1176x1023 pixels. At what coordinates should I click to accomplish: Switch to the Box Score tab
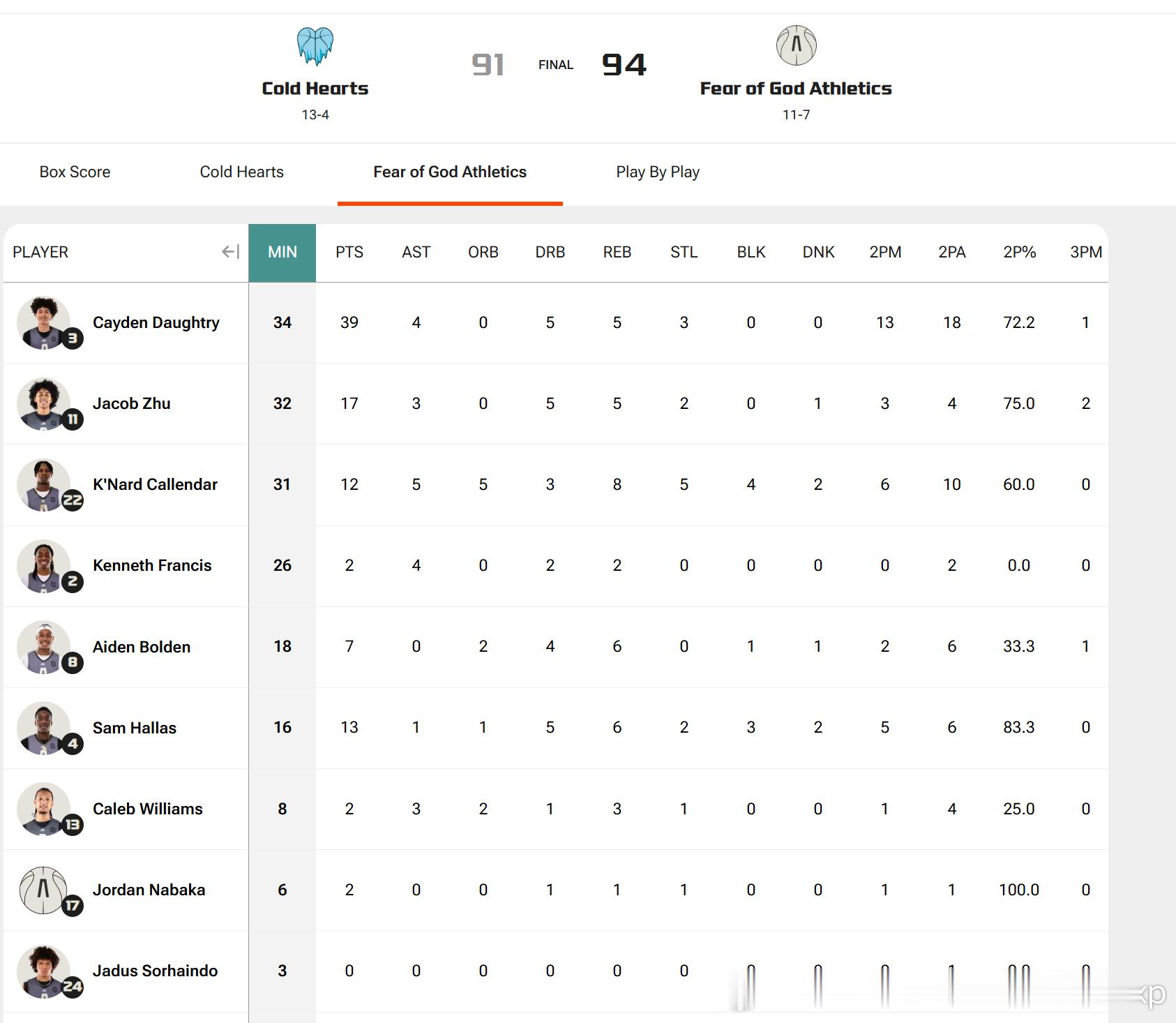pyautogui.click(x=75, y=172)
